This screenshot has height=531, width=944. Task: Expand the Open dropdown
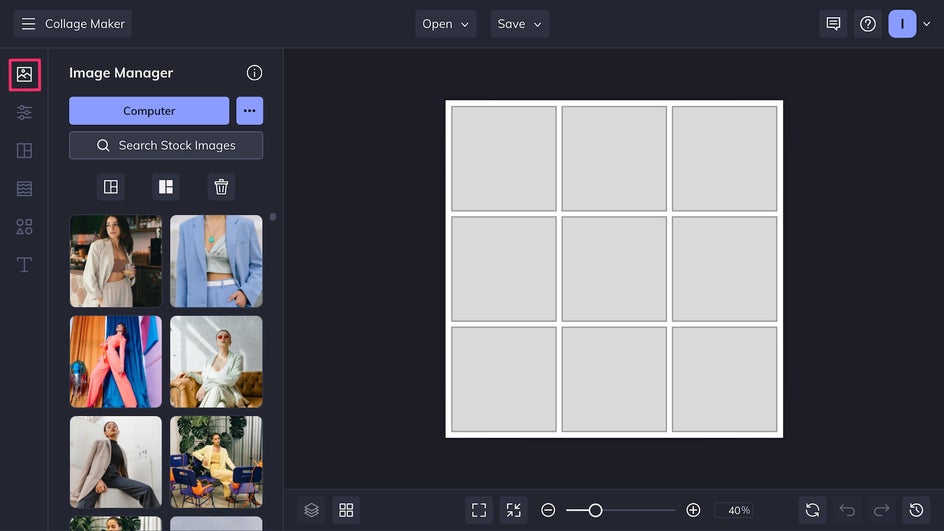[446, 24]
